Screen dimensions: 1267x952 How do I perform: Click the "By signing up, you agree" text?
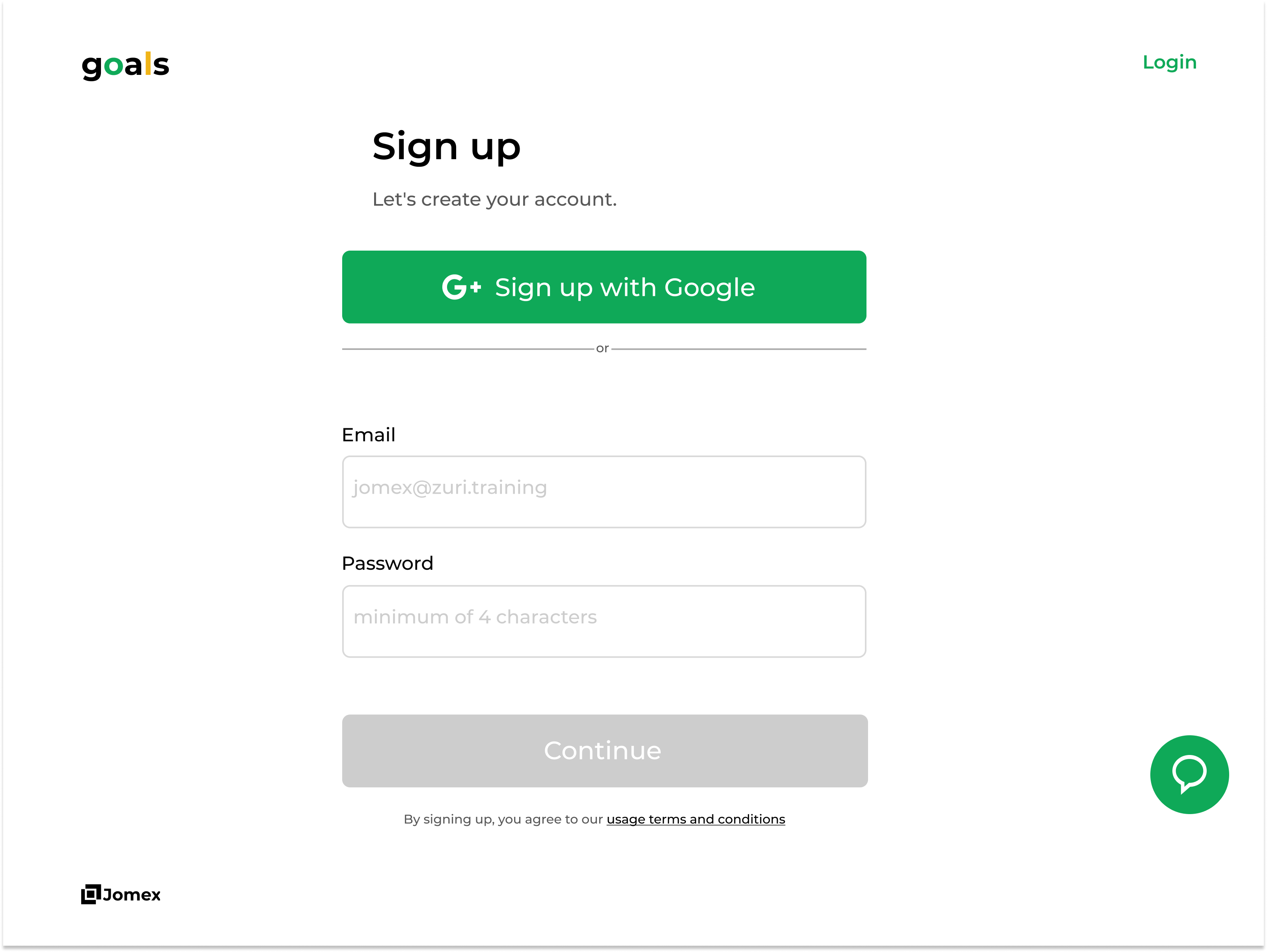point(503,819)
